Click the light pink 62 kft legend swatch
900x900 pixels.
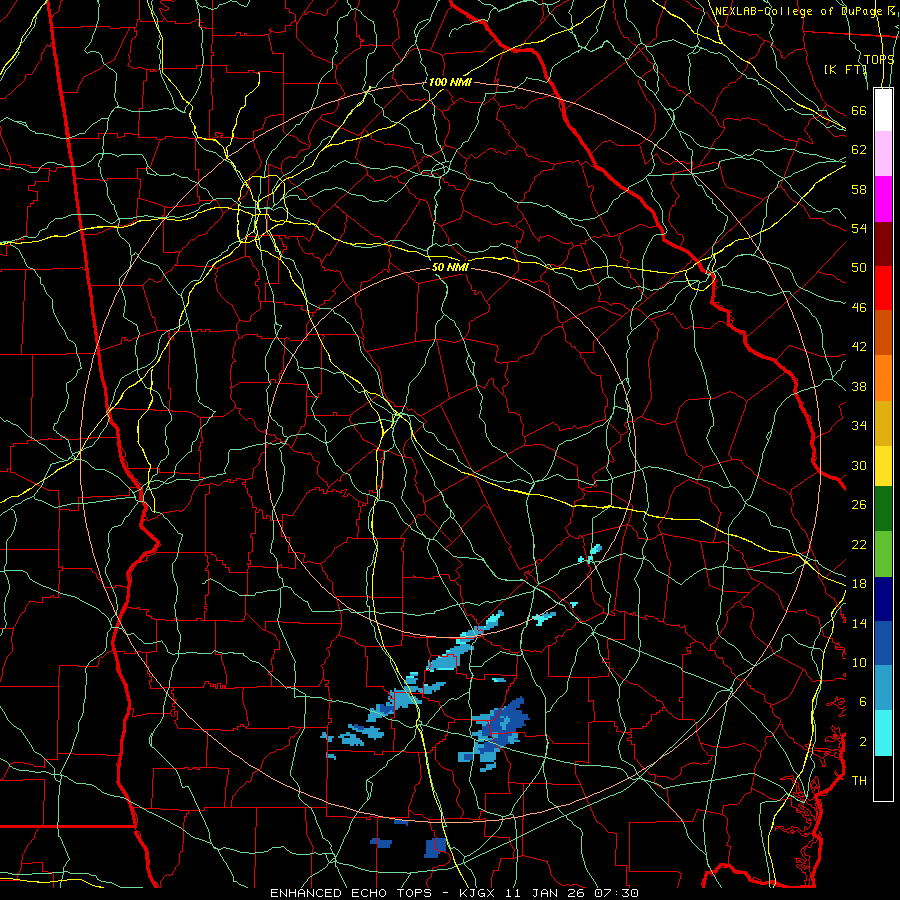tap(883, 153)
